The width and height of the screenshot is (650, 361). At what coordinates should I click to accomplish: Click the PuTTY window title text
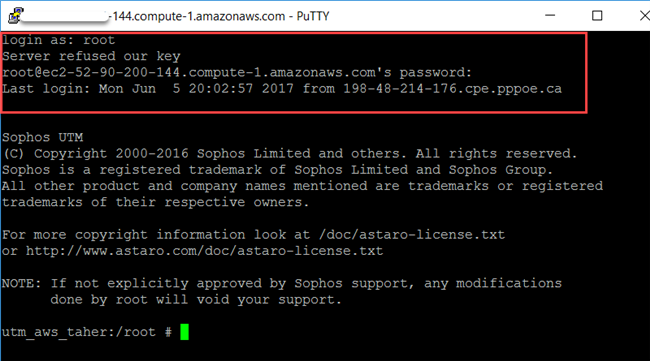(221, 16)
